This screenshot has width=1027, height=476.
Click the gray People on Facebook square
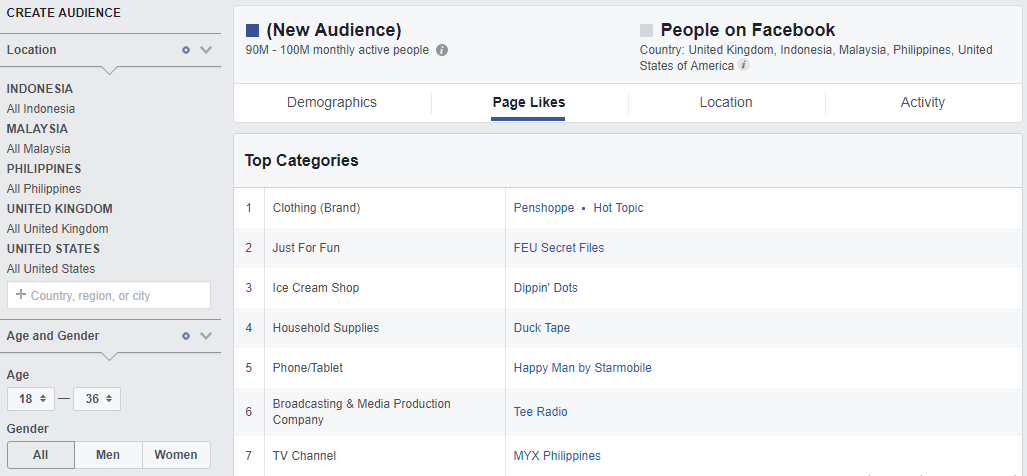pos(646,31)
